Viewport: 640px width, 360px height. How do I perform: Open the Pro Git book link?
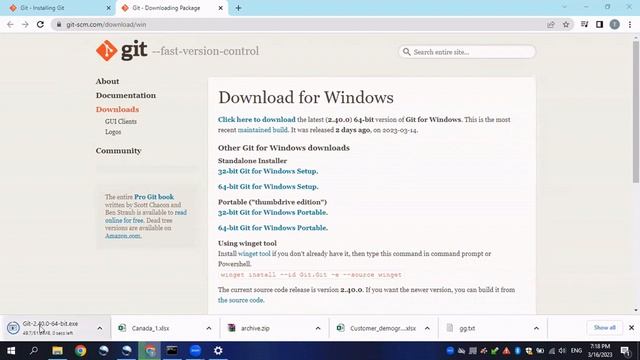[x=154, y=197]
